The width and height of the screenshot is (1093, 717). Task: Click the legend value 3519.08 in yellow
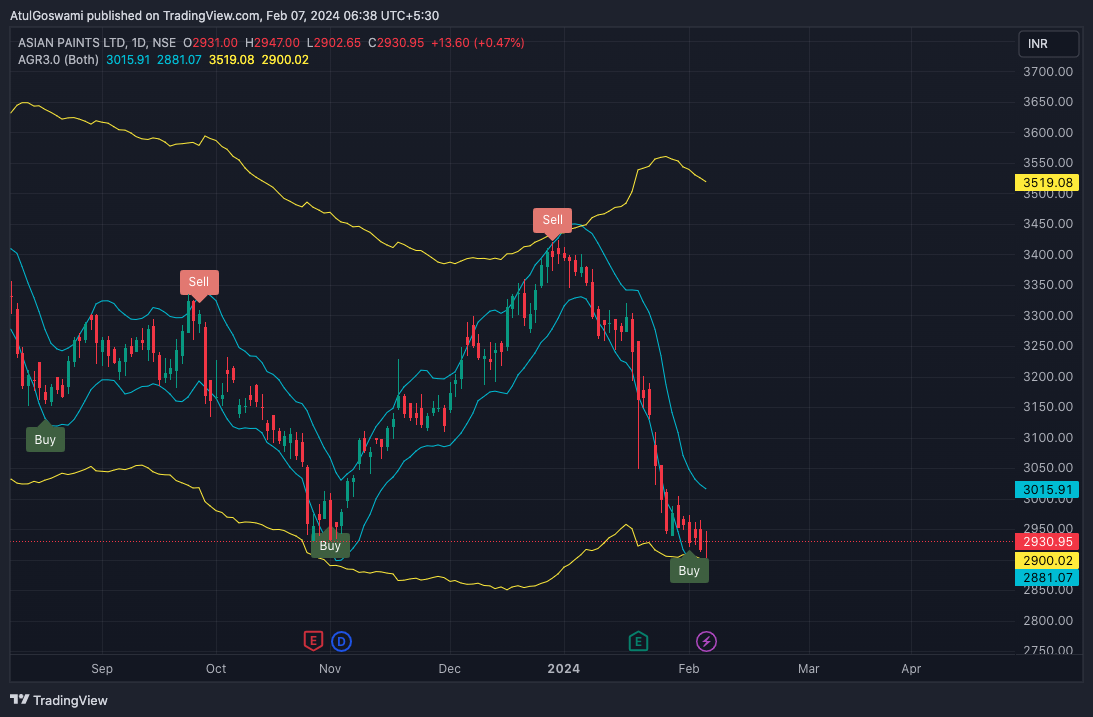point(231,60)
